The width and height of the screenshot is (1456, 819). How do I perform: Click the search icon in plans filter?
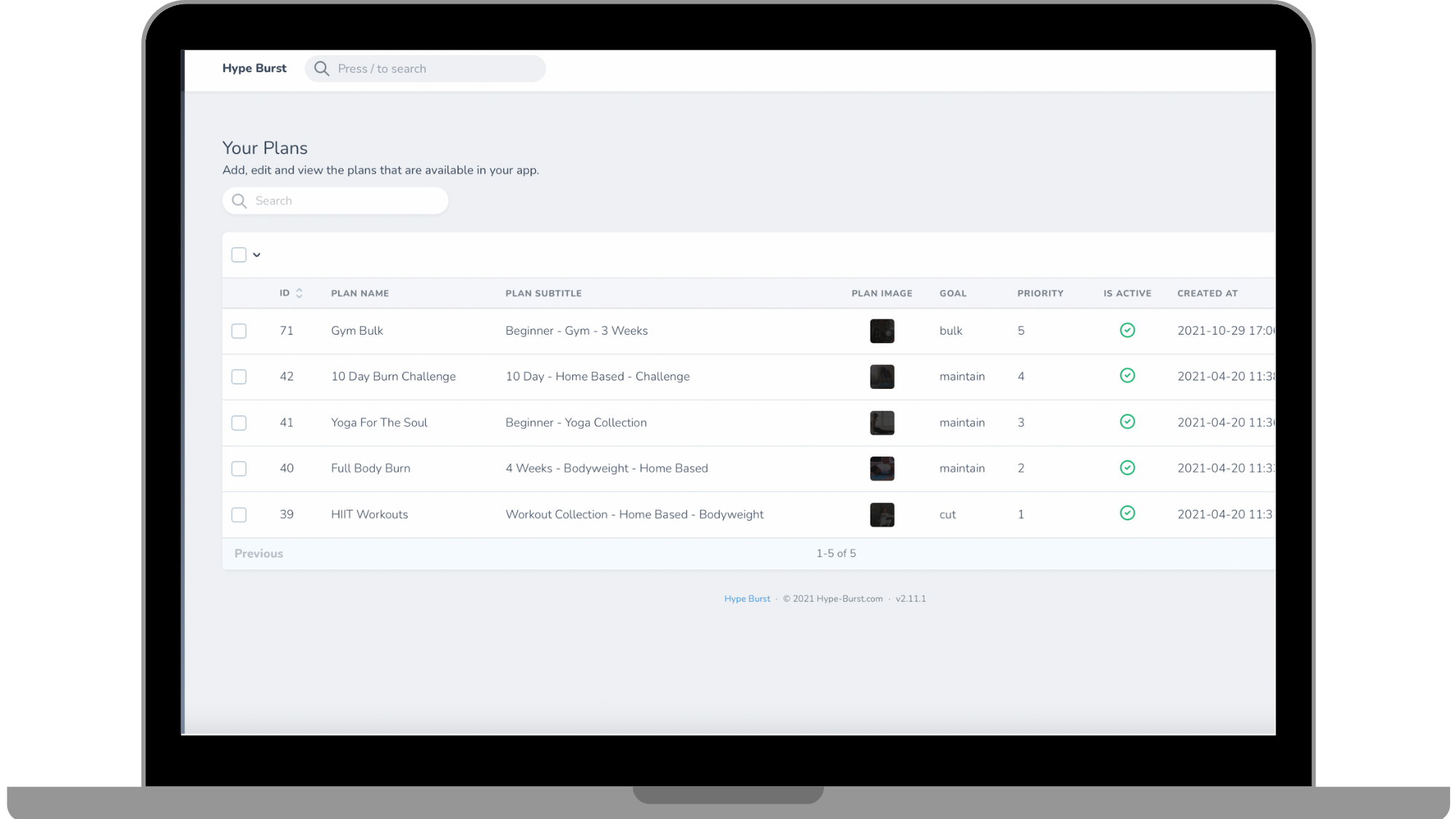239,201
